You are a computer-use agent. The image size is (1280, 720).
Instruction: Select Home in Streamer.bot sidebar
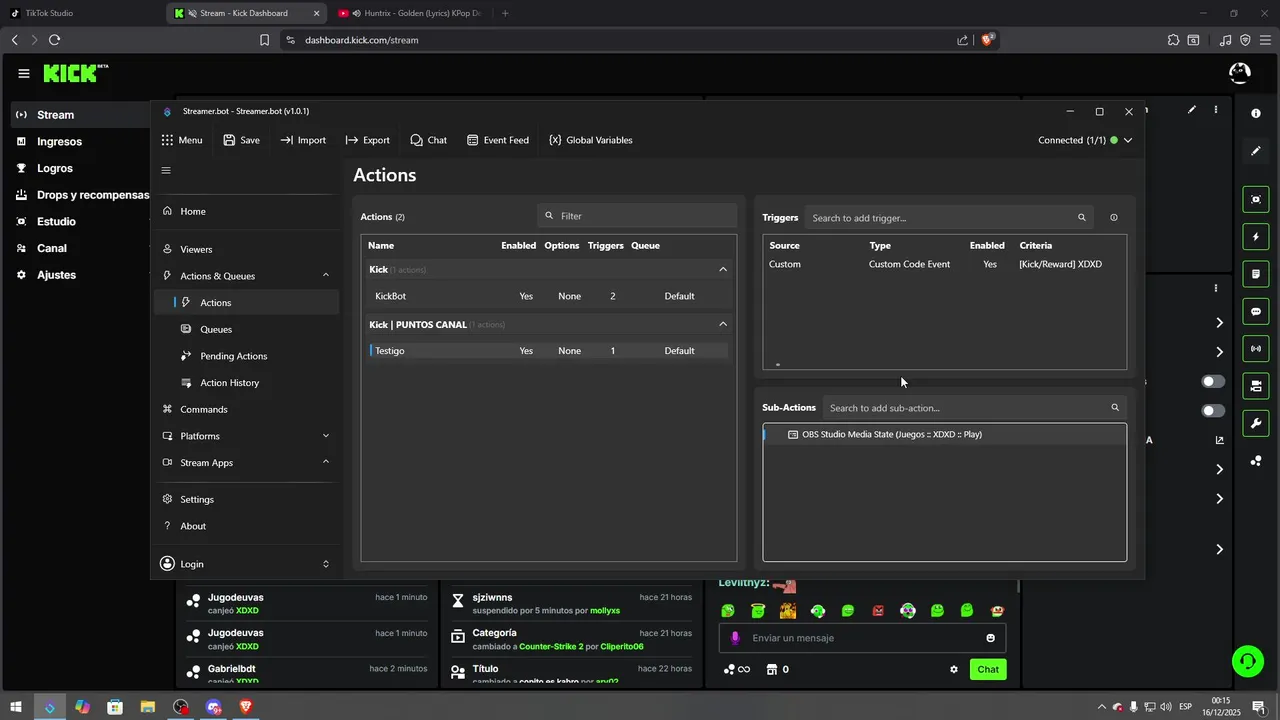point(246,211)
